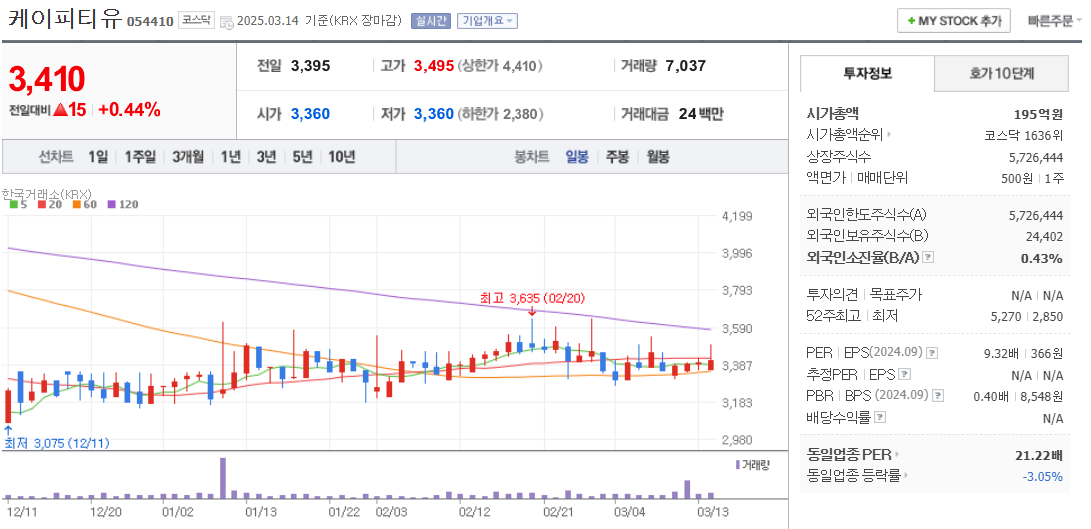
Task: Click the 거래량 value 7,037
Action: [x=685, y=66]
